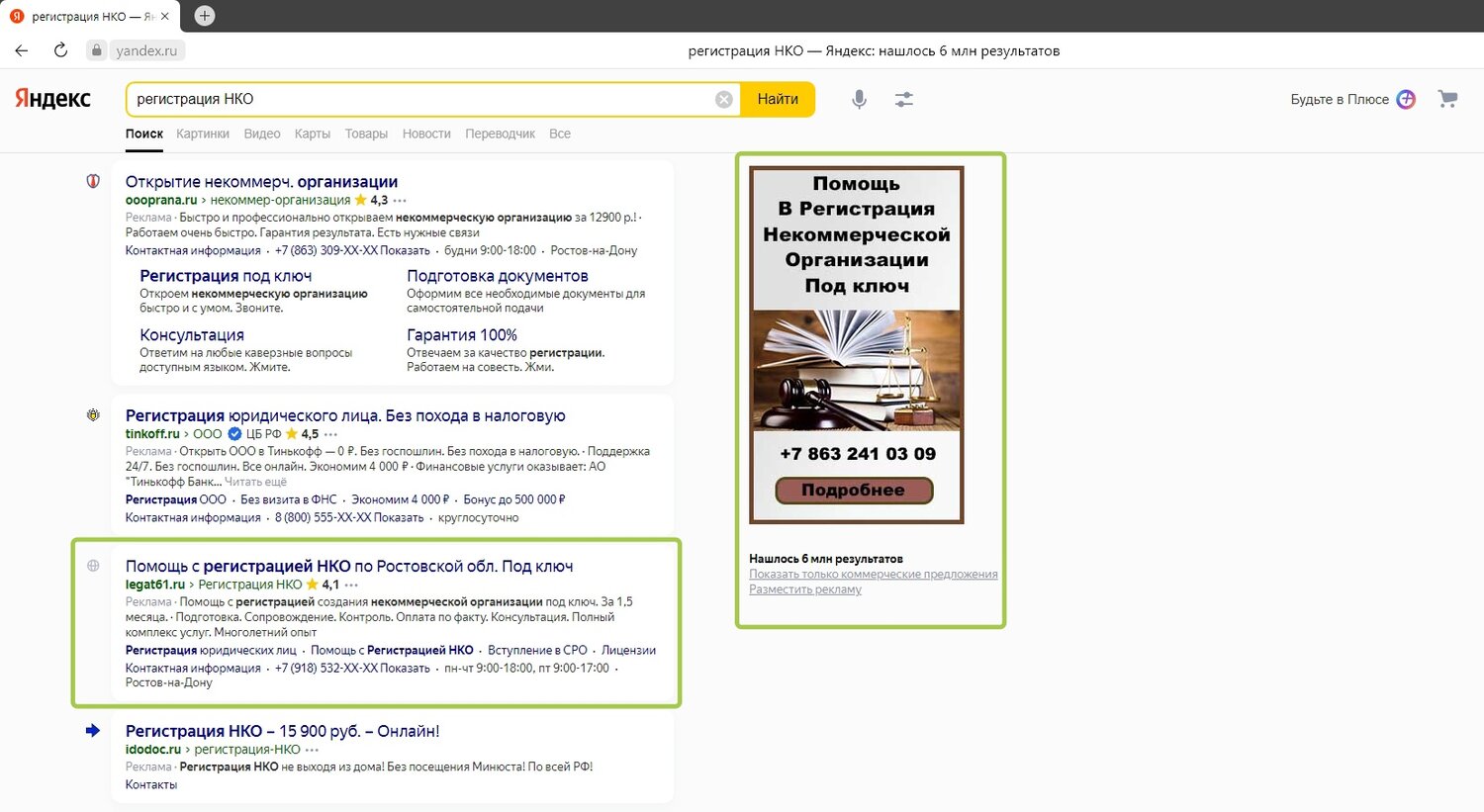Open the Лицензии sitelink
1484x812 pixels.
(629, 650)
